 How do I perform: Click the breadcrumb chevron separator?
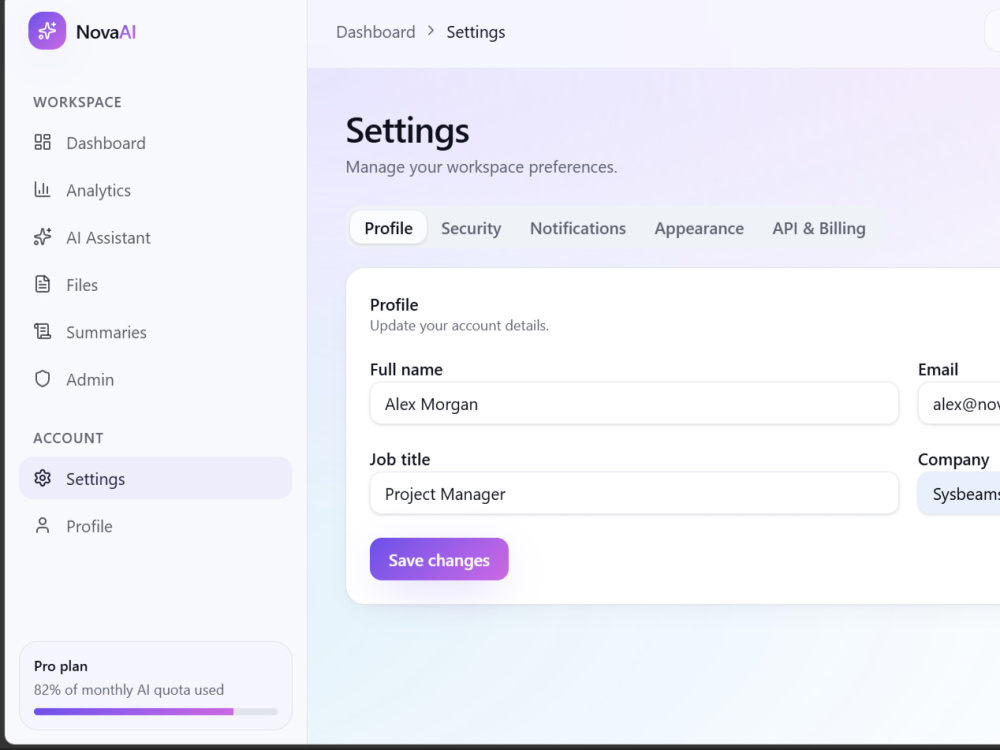coord(431,31)
